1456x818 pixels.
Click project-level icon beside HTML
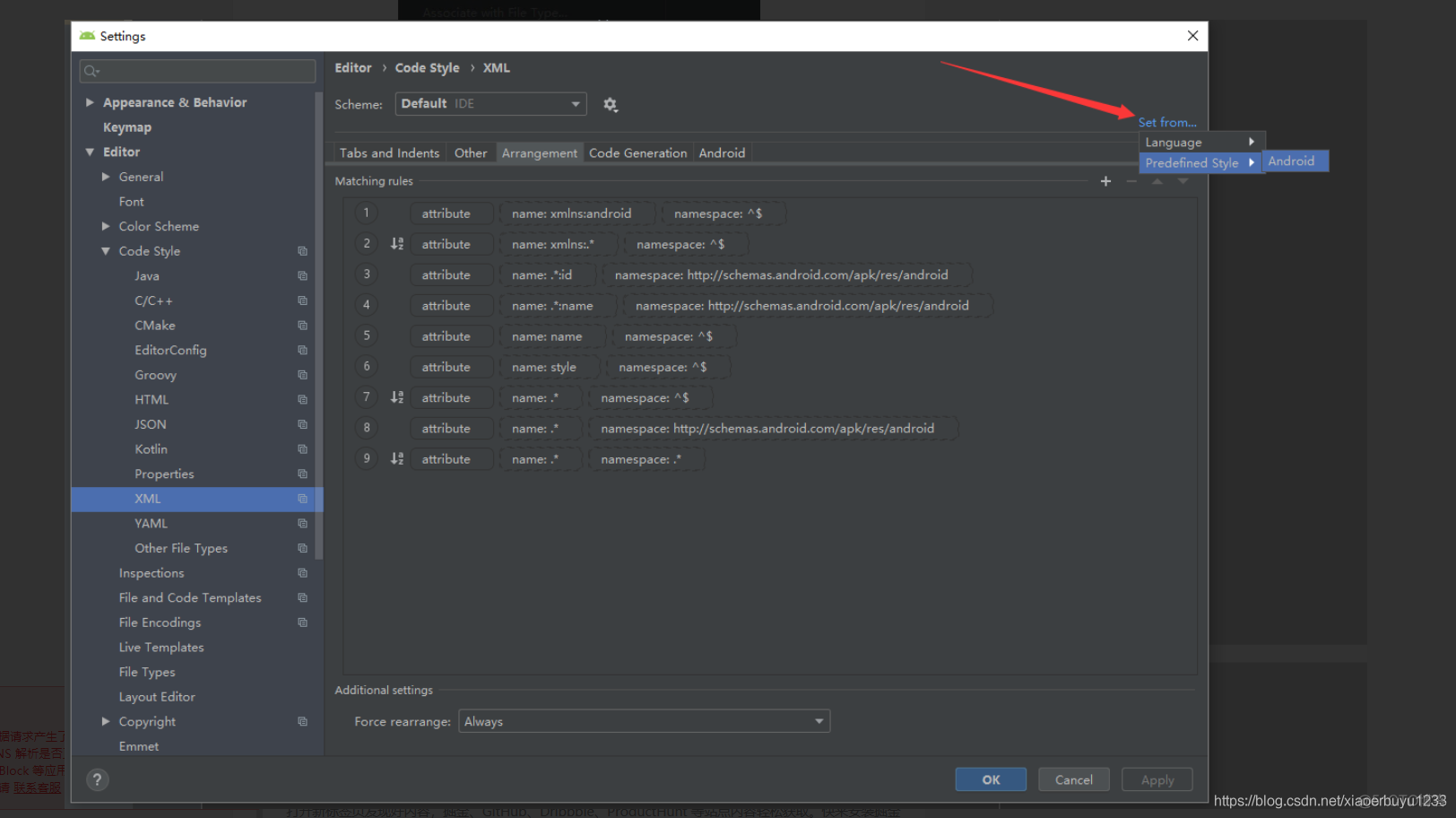tap(302, 400)
